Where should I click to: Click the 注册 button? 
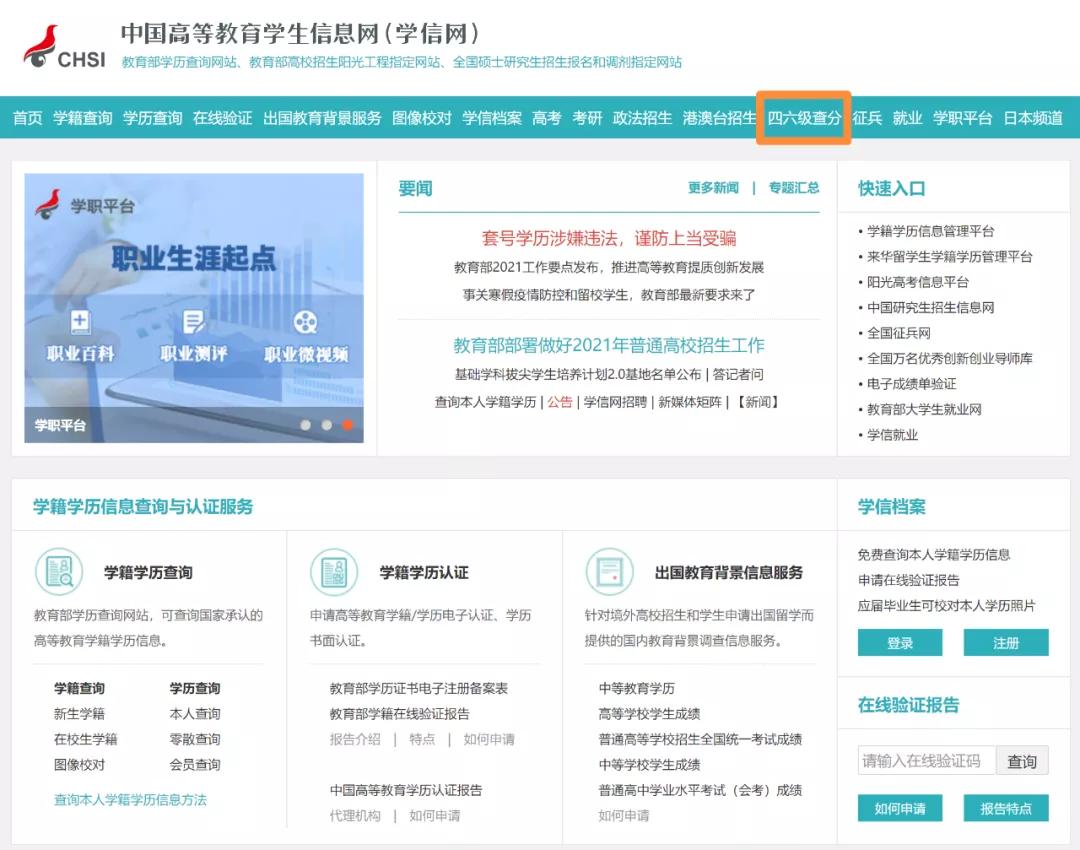[1006, 643]
